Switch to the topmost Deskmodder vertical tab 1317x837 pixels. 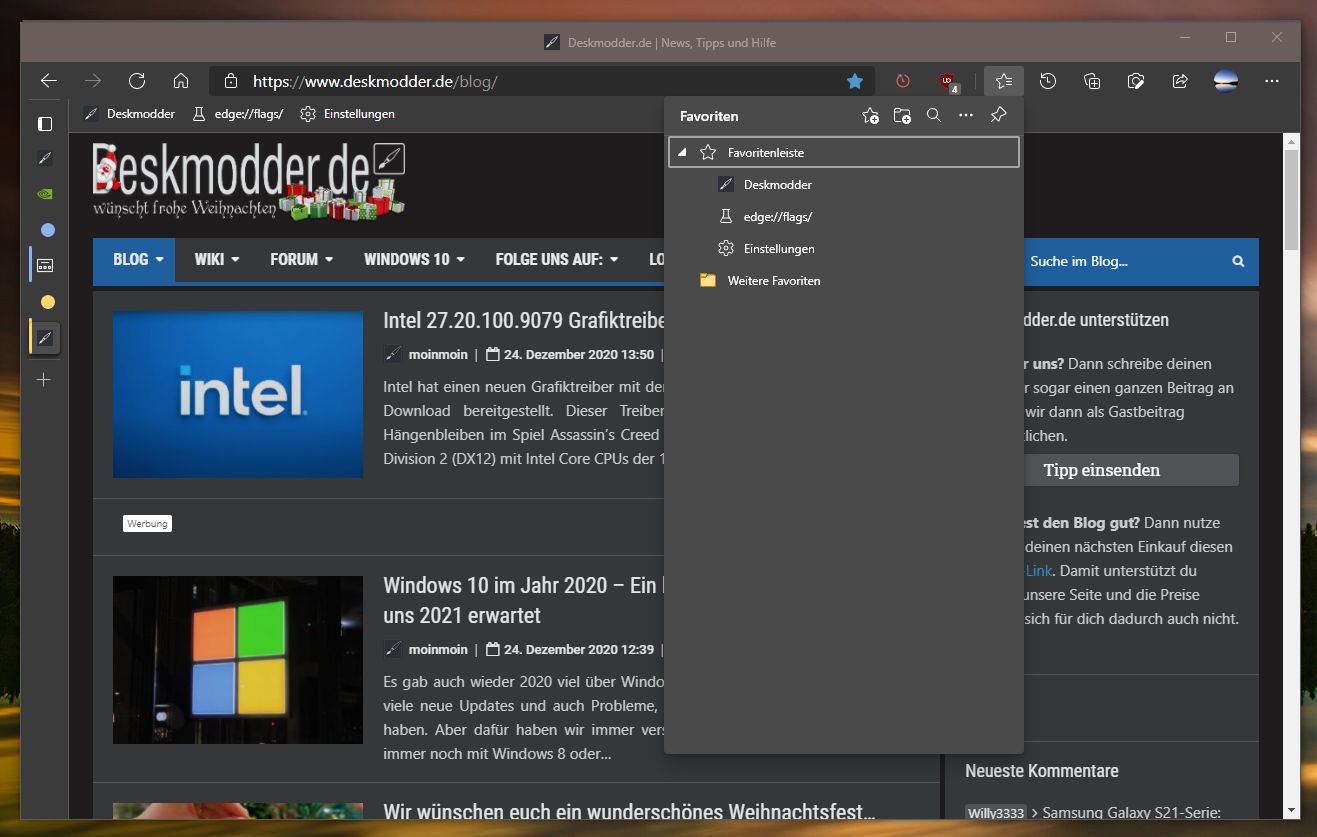45,158
